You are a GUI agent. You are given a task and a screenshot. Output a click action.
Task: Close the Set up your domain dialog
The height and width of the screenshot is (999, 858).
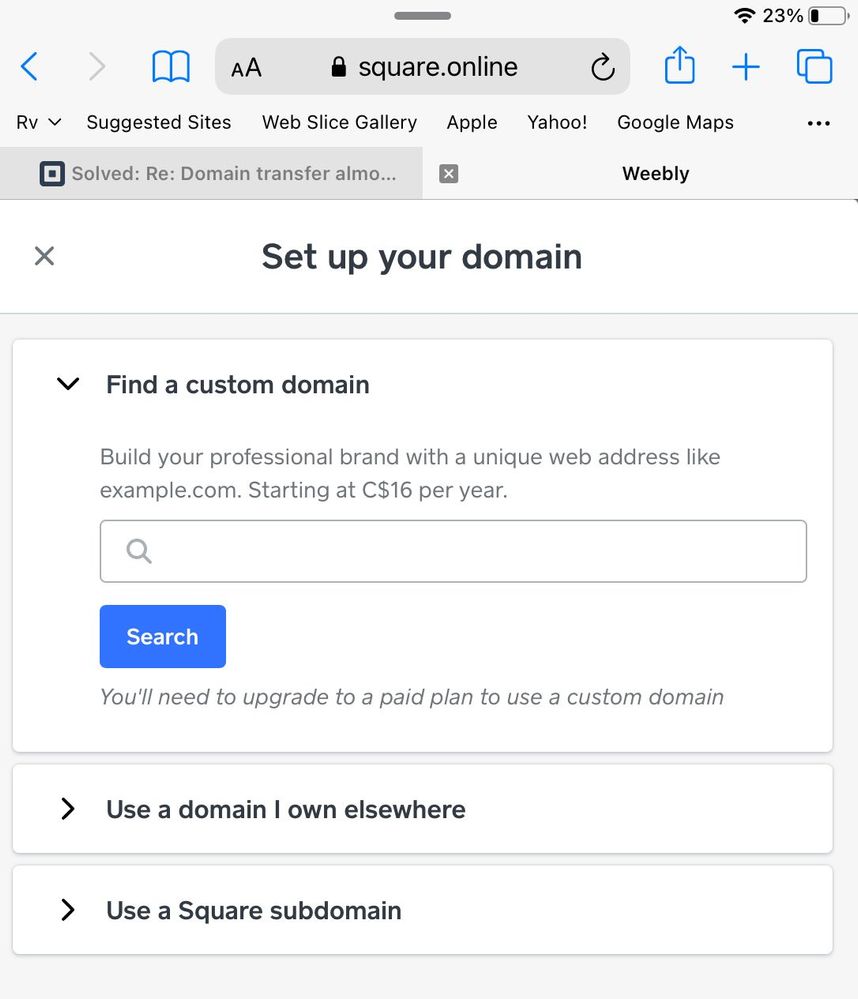[x=44, y=256]
